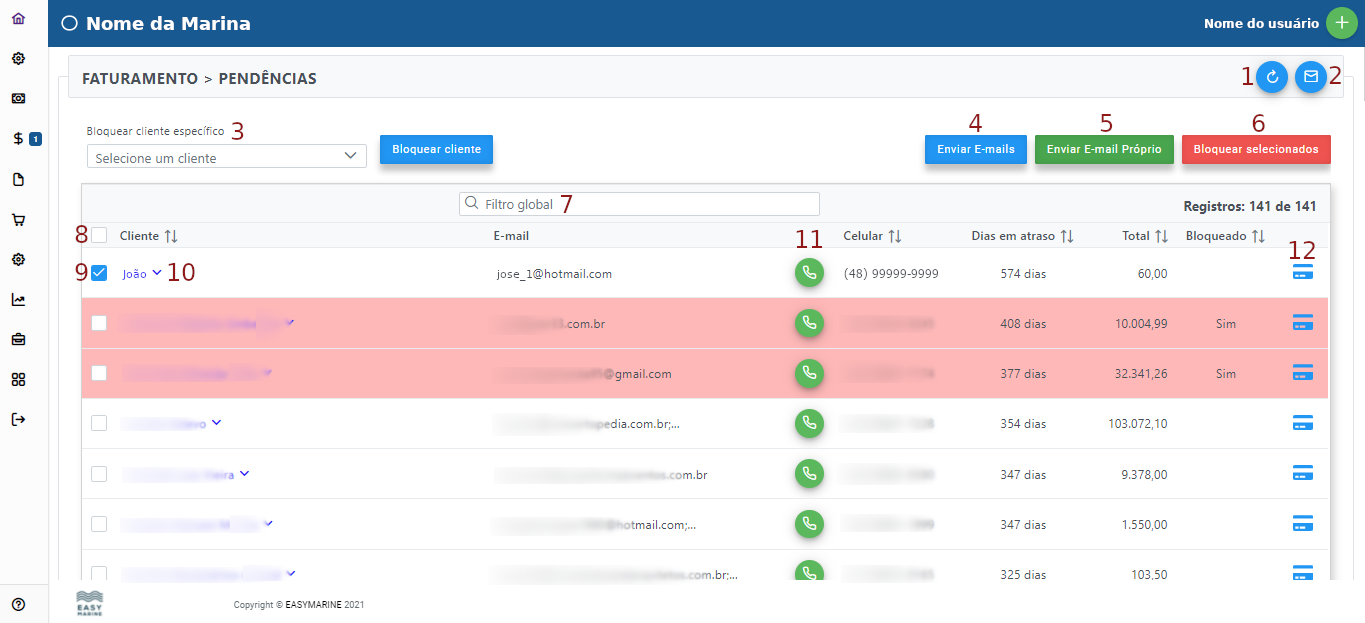Uncheck the checkbox for João's row
The height and width of the screenshot is (623, 1365).
[99, 273]
